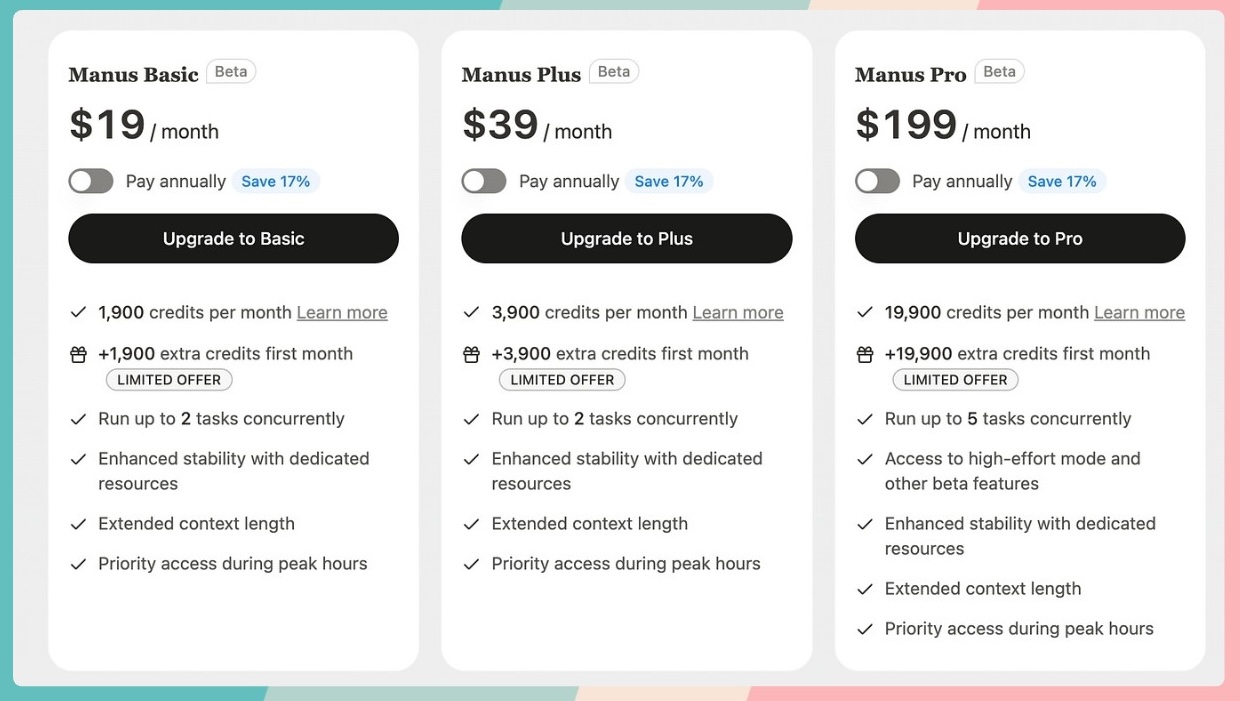Open Learn more link under Plus credits
Image resolution: width=1240 pixels, height=701 pixels.
coord(738,313)
